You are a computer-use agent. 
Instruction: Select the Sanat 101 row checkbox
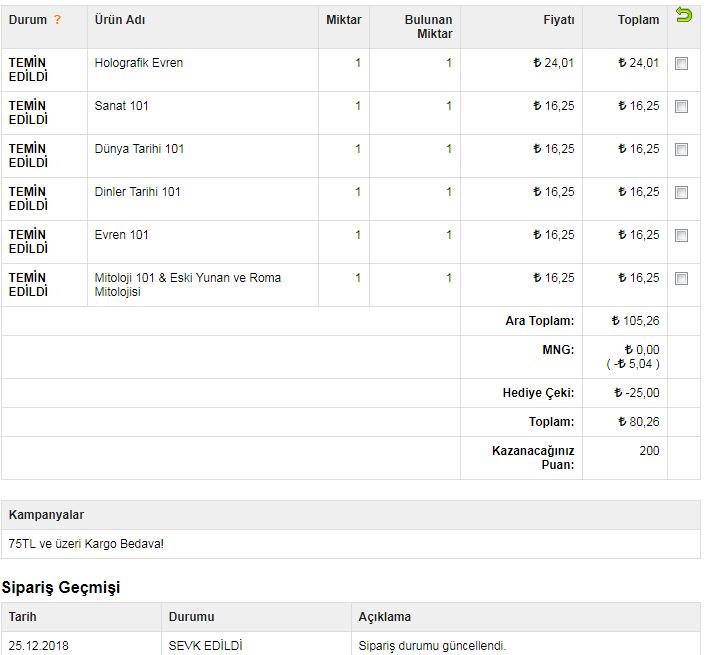coord(681,107)
